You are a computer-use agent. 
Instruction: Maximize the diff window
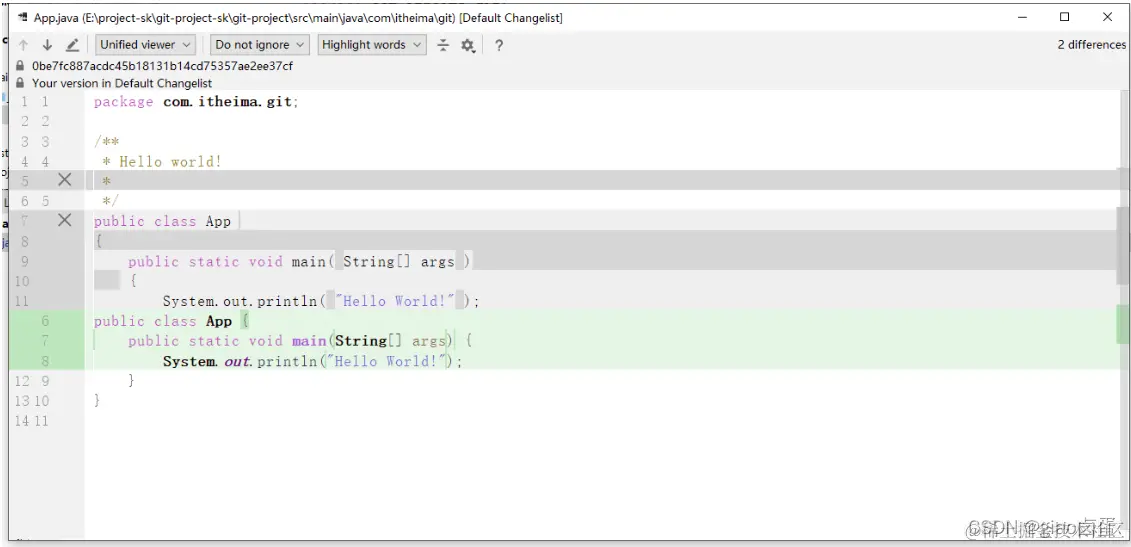pyautogui.click(x=1065, y=17)
